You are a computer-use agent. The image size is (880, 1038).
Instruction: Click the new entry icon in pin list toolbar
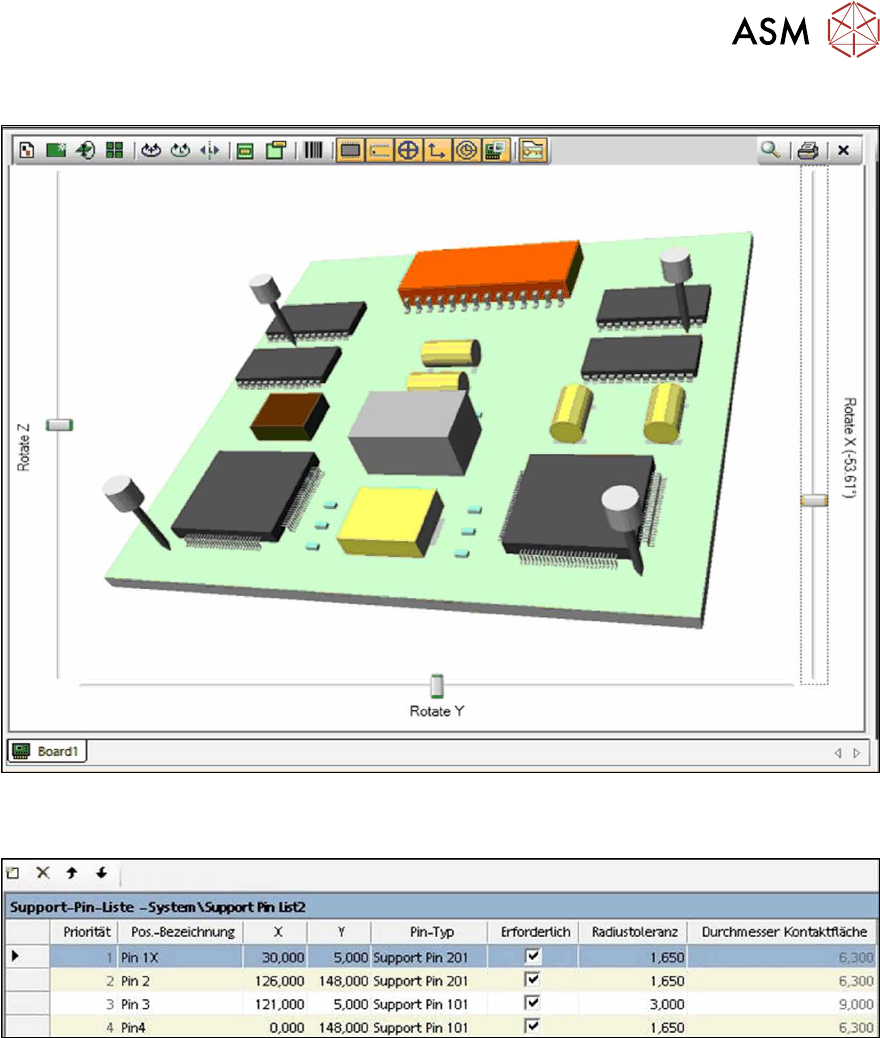point(13,873)
